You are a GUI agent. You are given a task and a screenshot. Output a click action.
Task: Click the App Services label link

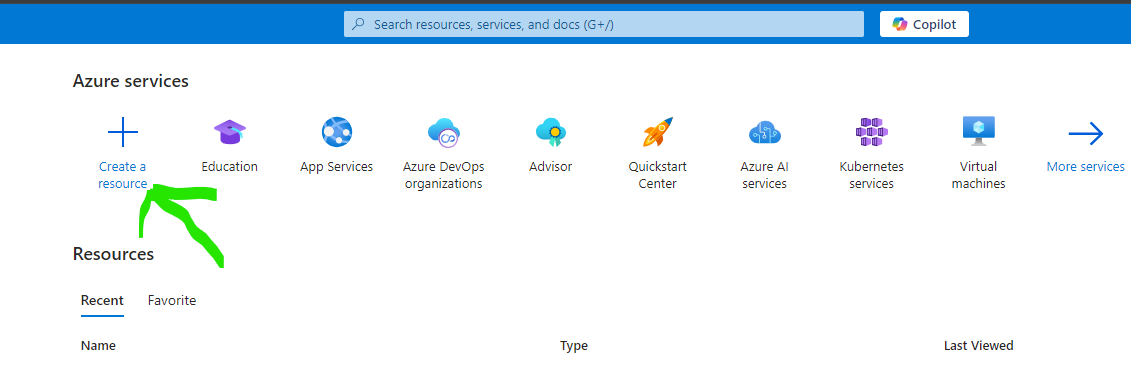click(336, 167)
